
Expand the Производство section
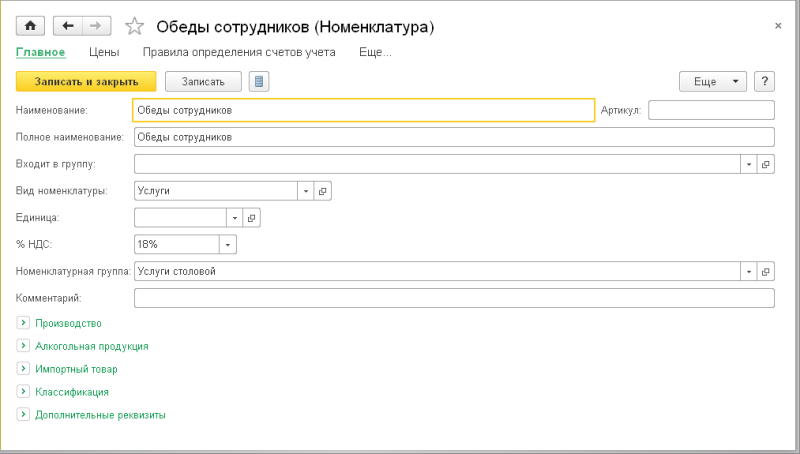tap(23, 323)
